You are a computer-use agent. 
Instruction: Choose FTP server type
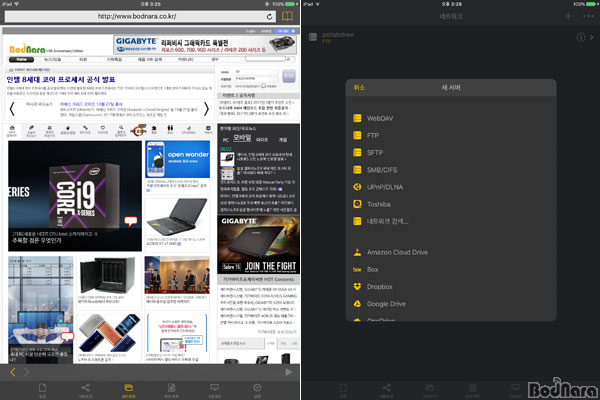(451, 136)
